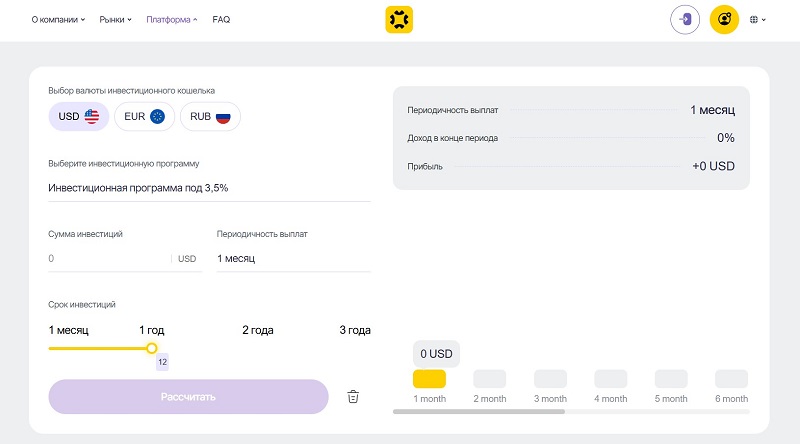The height and width of the screenshot is (444, 800).
Task: Click the Рассчитать button
Action: point(188,397)
